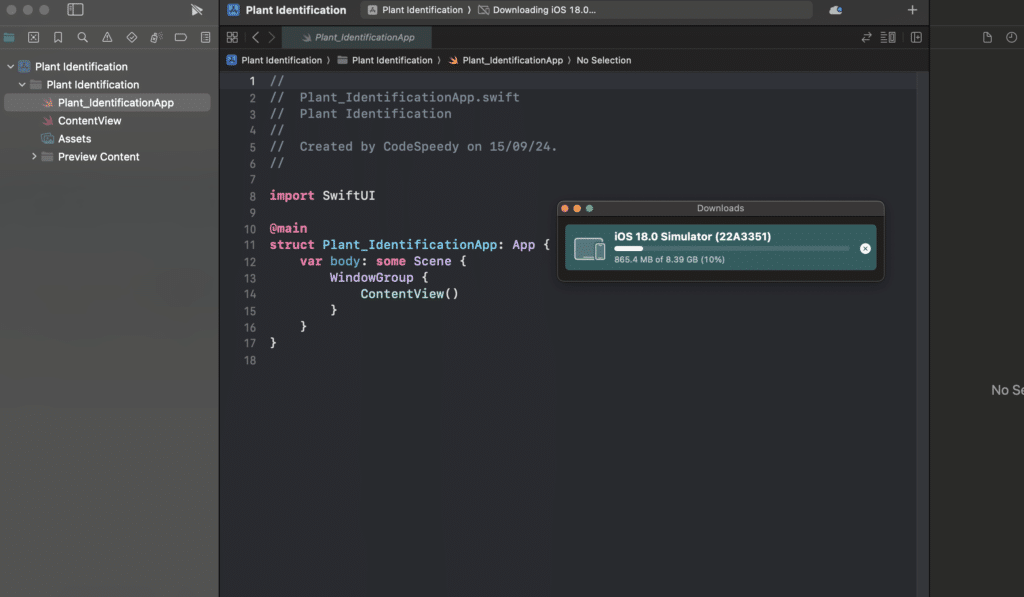Collapse the Plant Identification group folder
The width and height of the screenshot is (1024, 597).
click(x=22, y=85)
